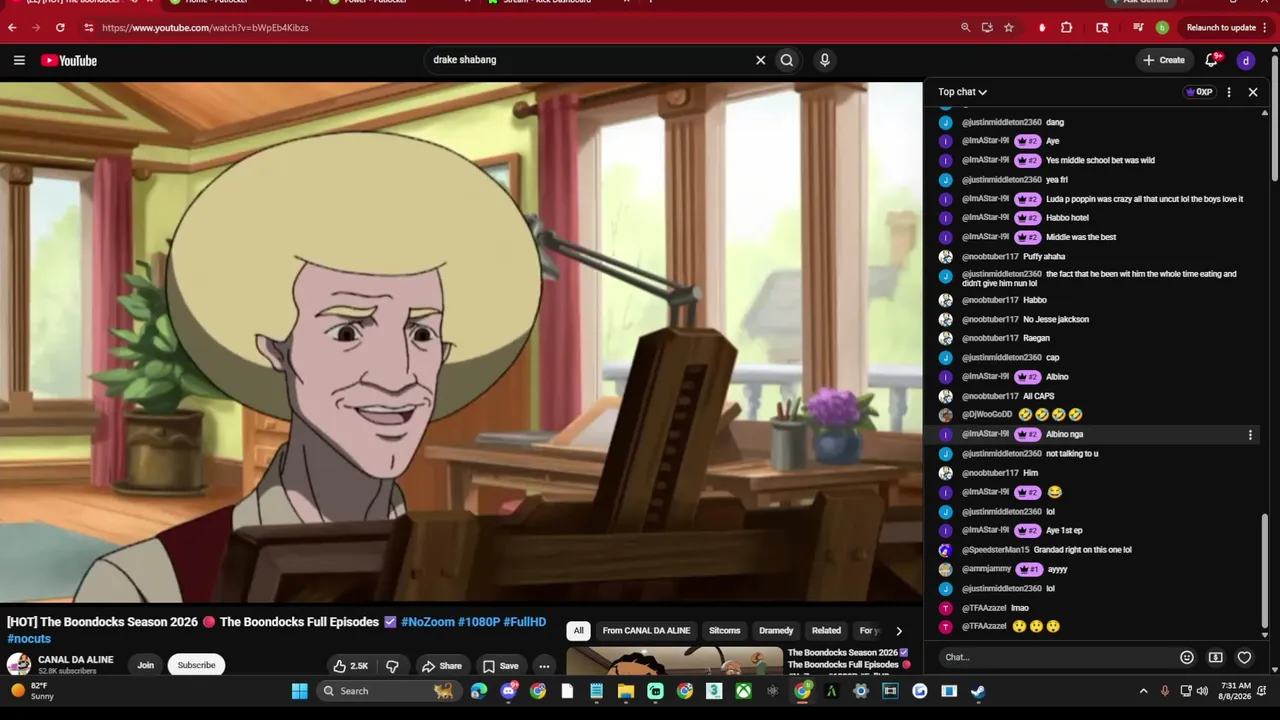Bookmark this page with the star icon
Screen dimensions: 1280x720
click(x=1009, y=28)
